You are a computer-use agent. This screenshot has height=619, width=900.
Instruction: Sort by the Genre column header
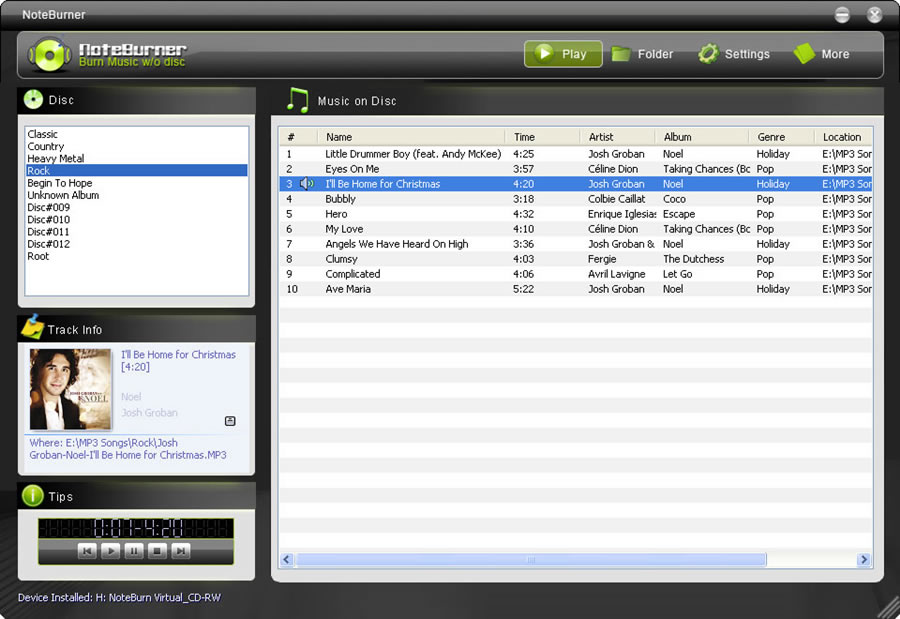[782, 137]
